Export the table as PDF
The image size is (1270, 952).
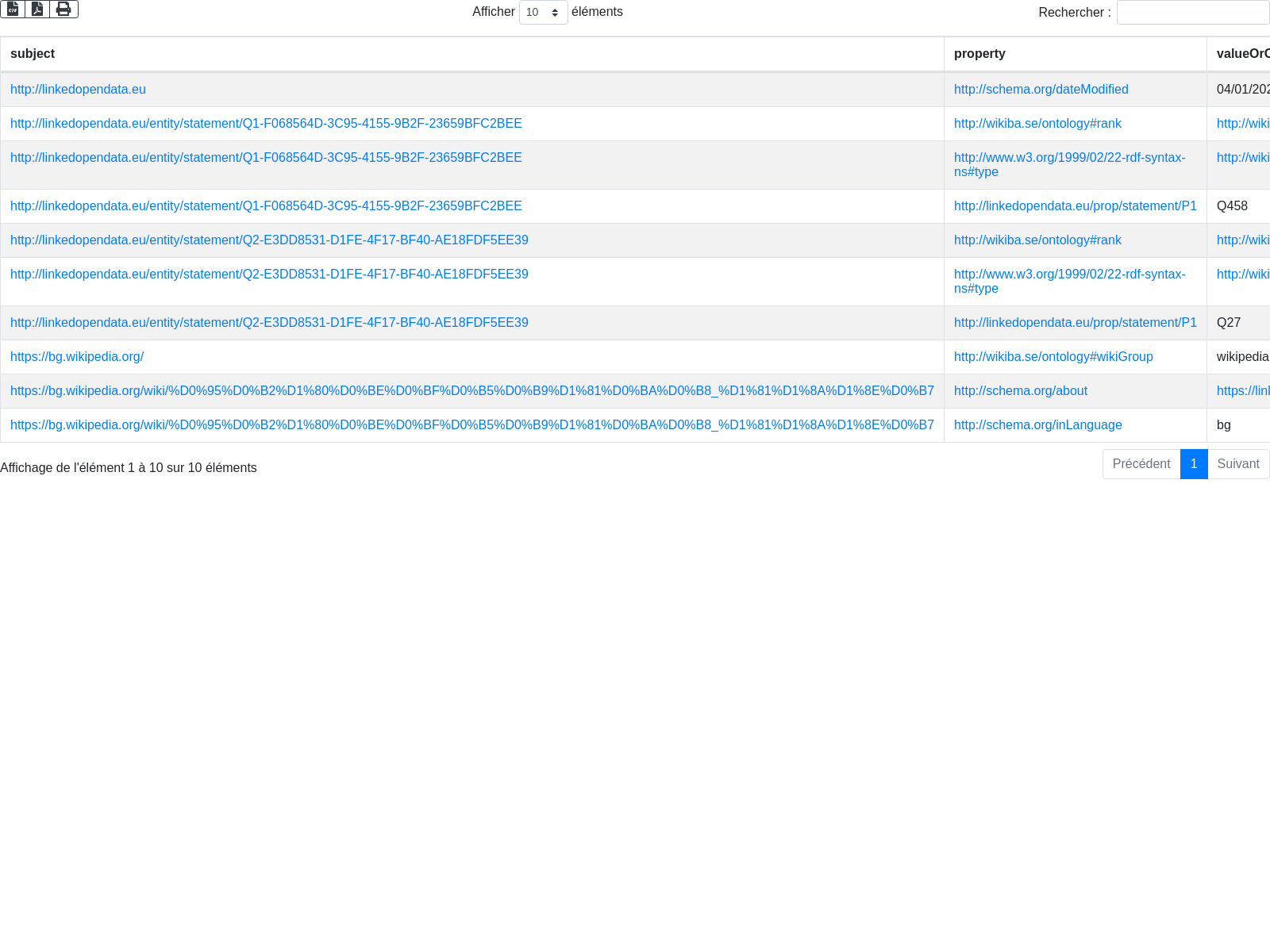37,9
